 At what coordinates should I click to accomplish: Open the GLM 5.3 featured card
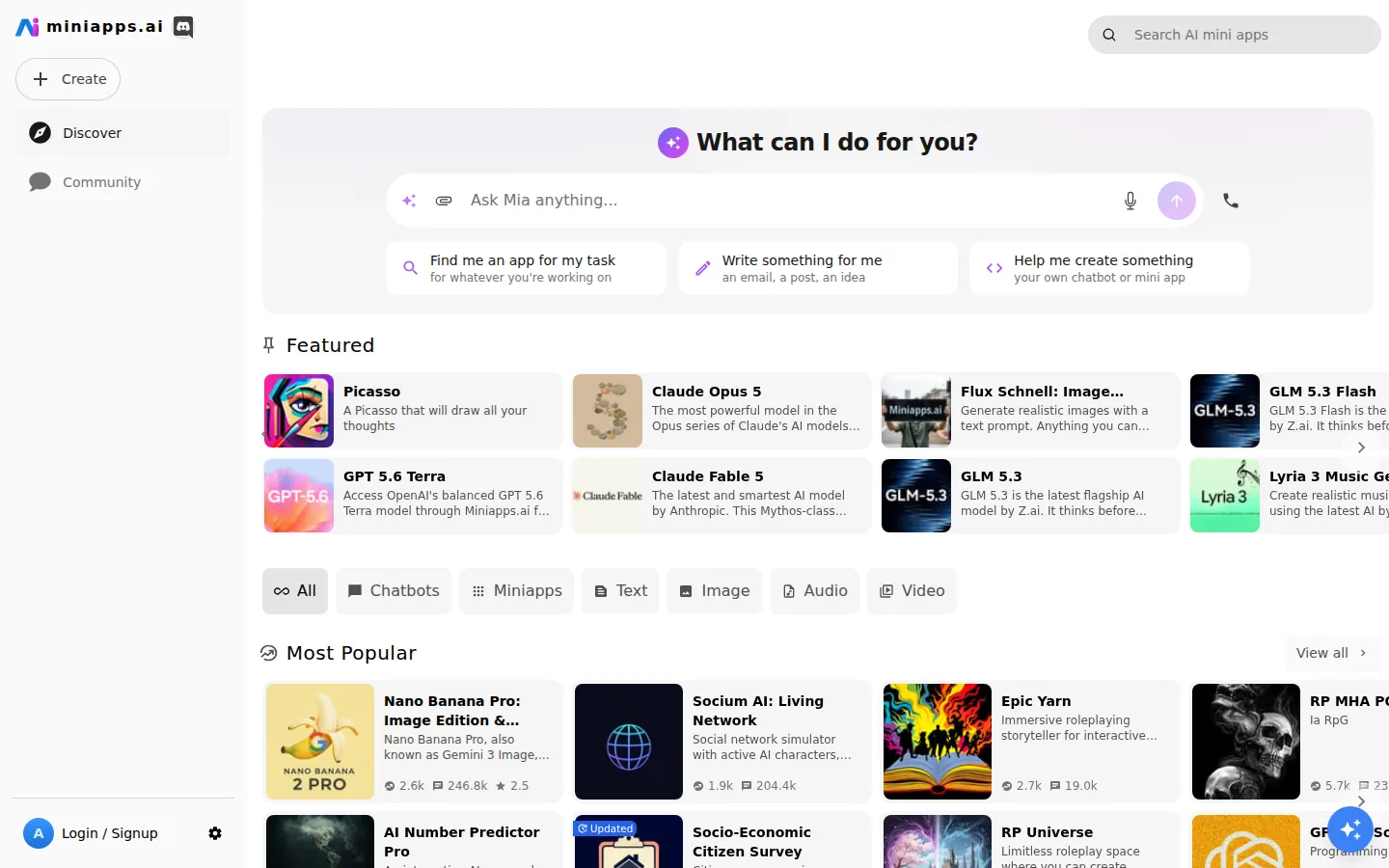tap(1030, 496)
